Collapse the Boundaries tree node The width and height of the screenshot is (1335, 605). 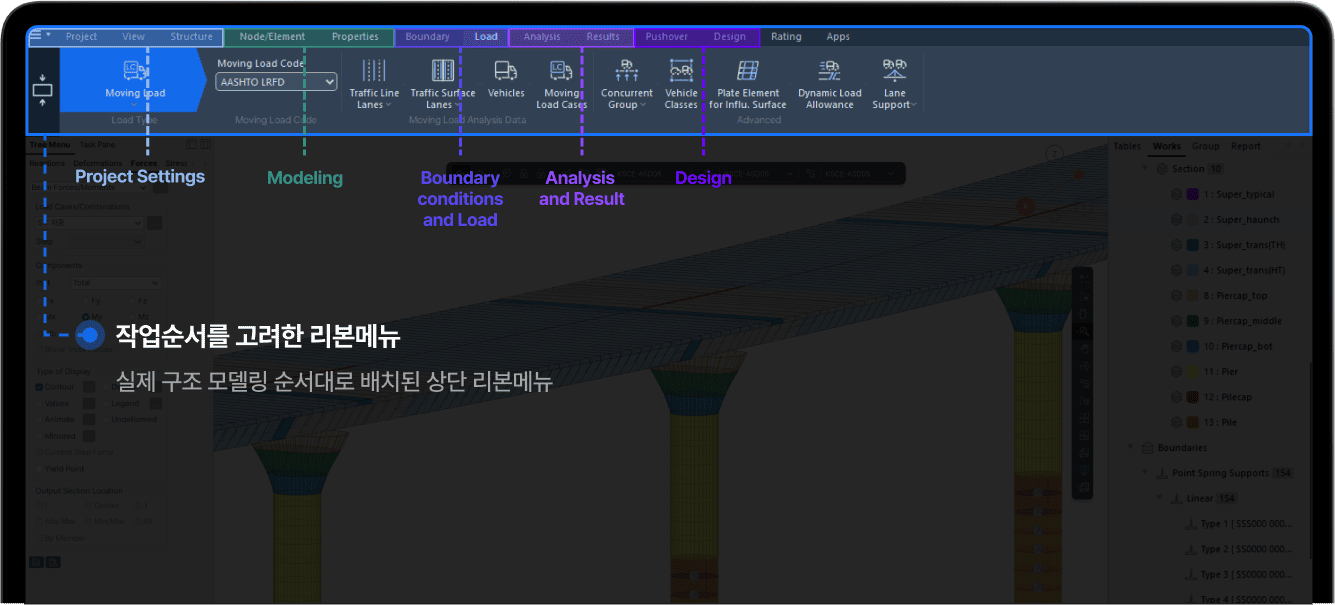(1132, 448)
